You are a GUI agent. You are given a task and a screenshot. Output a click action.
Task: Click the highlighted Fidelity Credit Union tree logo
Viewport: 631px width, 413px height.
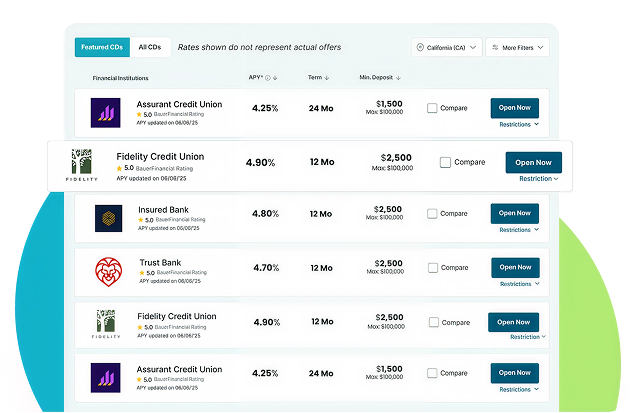(x=82, y=165)
